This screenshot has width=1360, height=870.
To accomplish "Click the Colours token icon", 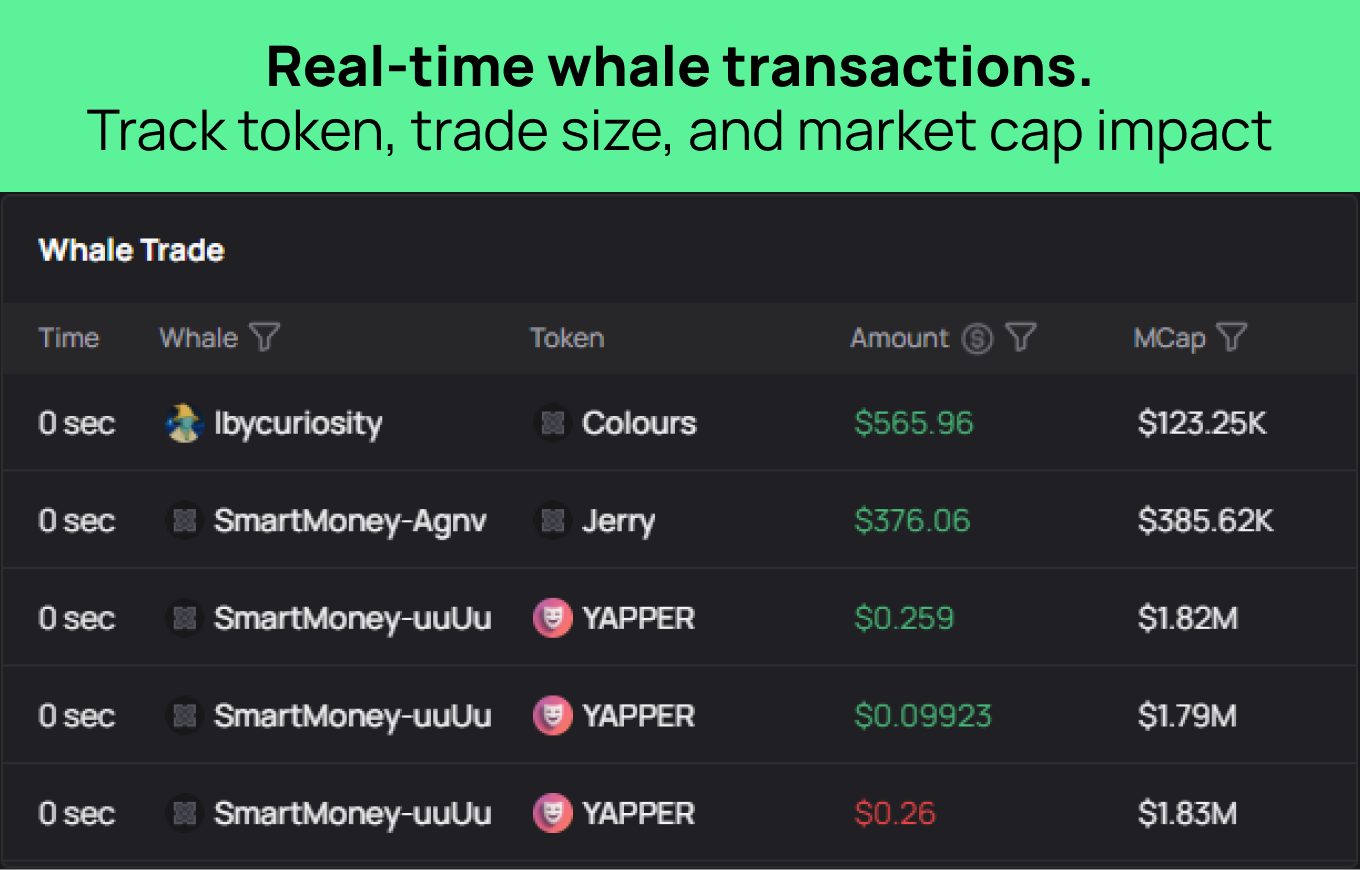I will point(552,423).
